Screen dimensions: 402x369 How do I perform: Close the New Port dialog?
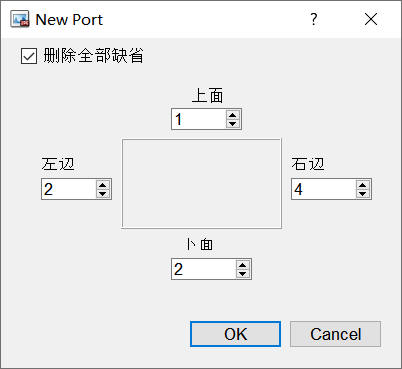tap(371, 19)
